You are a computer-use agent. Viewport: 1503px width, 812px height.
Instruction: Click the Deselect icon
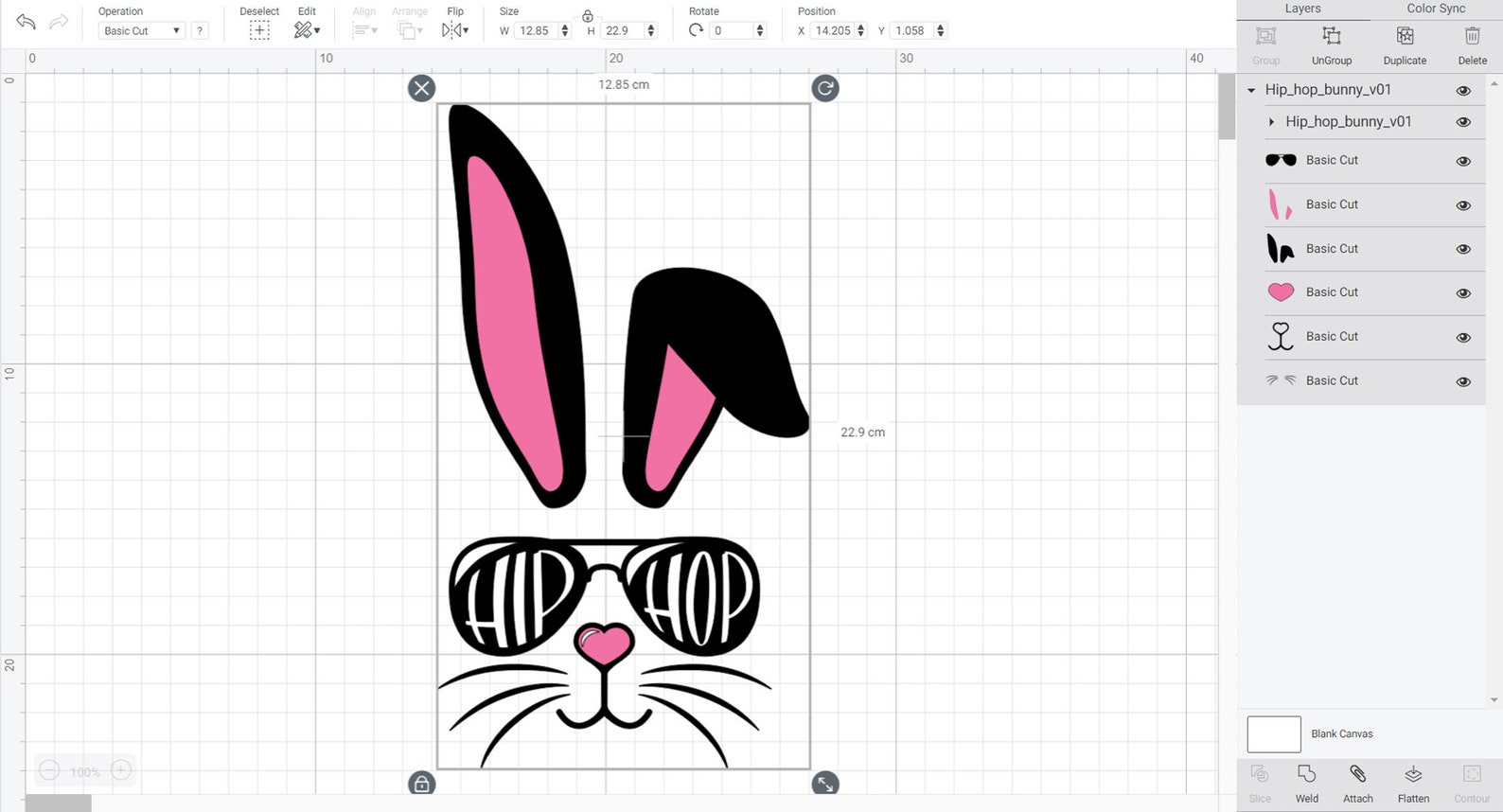pos(259,30)
